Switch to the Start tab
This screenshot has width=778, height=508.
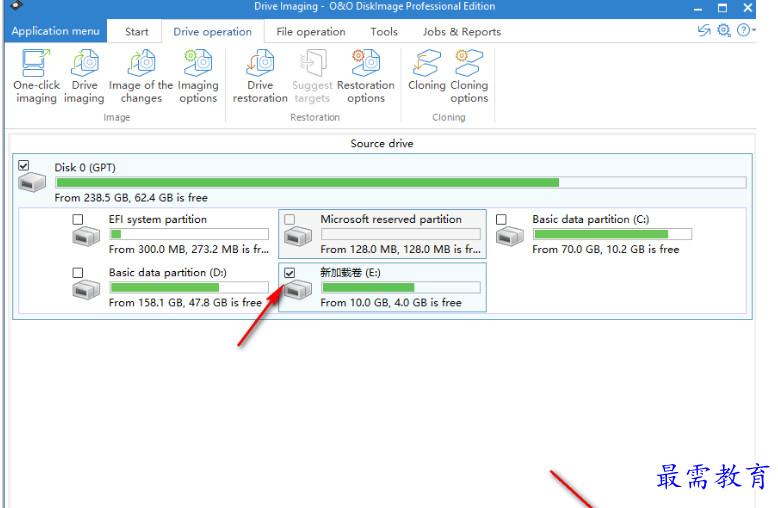tap(136, 32)
